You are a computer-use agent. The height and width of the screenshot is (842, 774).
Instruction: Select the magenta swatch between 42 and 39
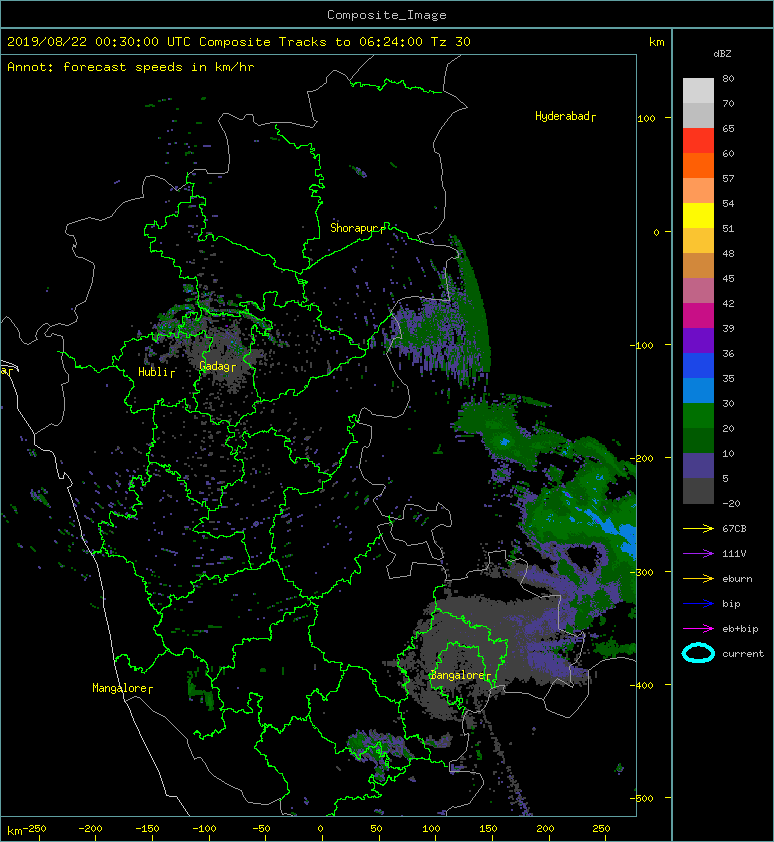tap(698, 316)
